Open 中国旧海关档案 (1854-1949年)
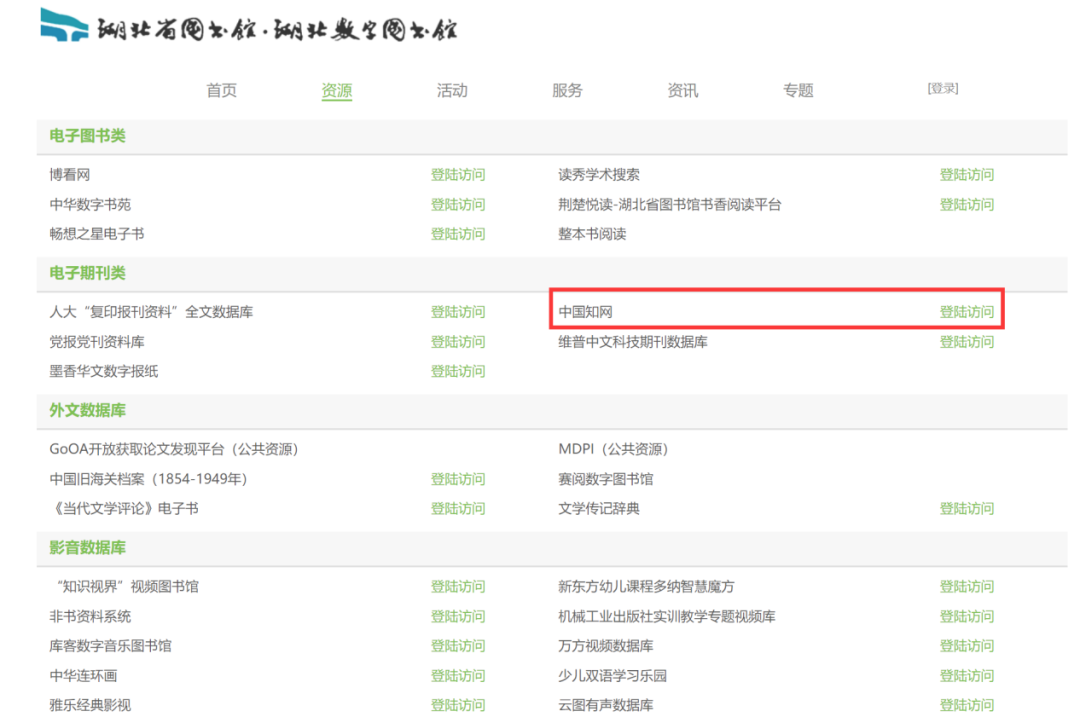 pos(149,479)
